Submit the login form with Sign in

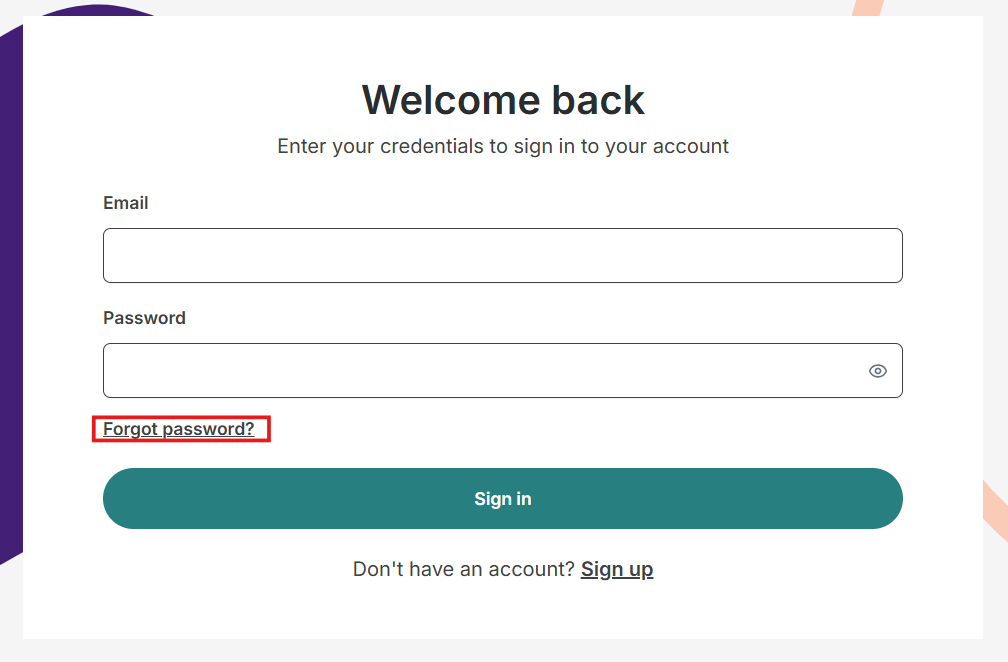click(x=502, y=498)
